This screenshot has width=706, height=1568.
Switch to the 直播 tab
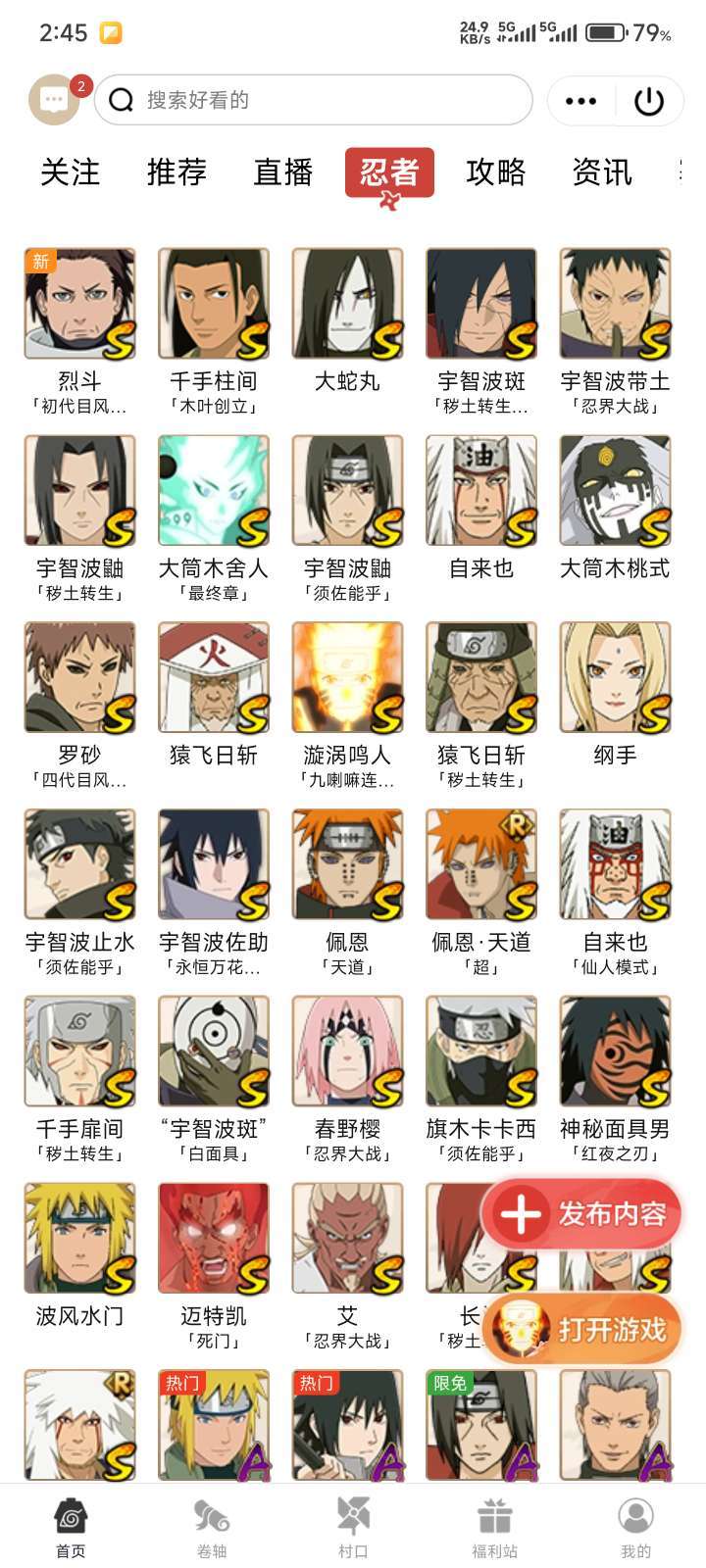(283, 172)
